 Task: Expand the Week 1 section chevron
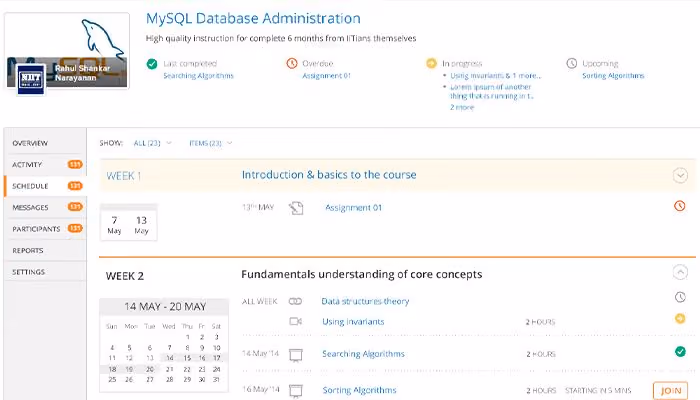pyautogui.click(x=680, y=175)
